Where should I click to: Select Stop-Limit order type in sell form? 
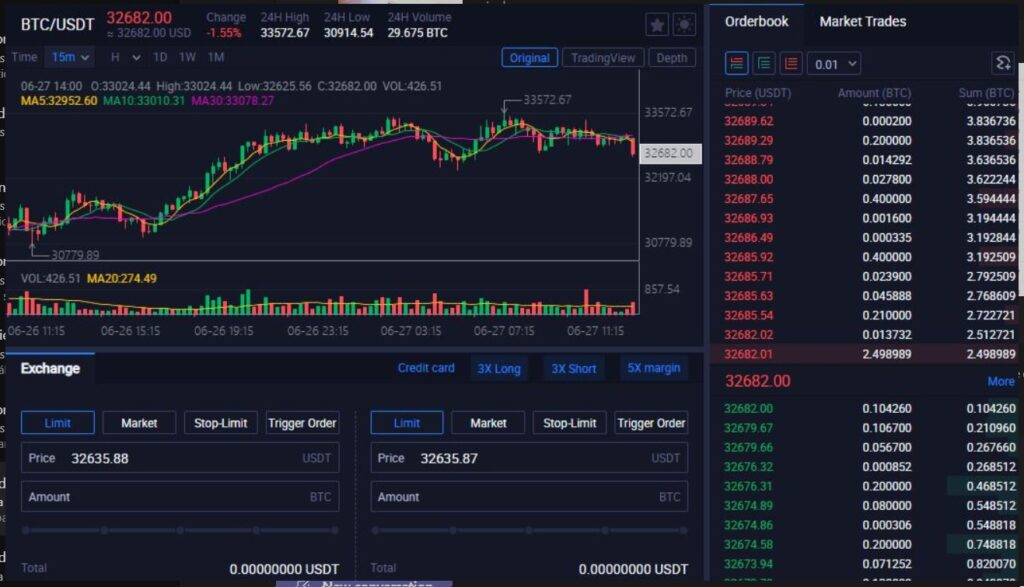pyautogui.click(x=569, y=423)
